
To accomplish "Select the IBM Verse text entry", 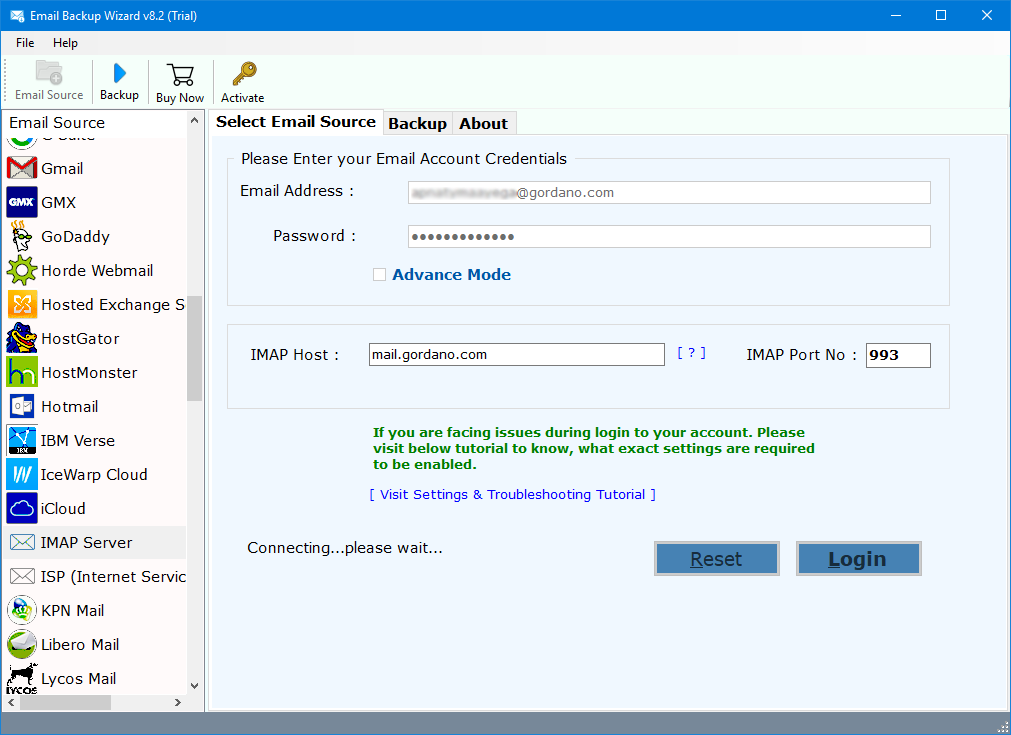I will click(78, 440).
